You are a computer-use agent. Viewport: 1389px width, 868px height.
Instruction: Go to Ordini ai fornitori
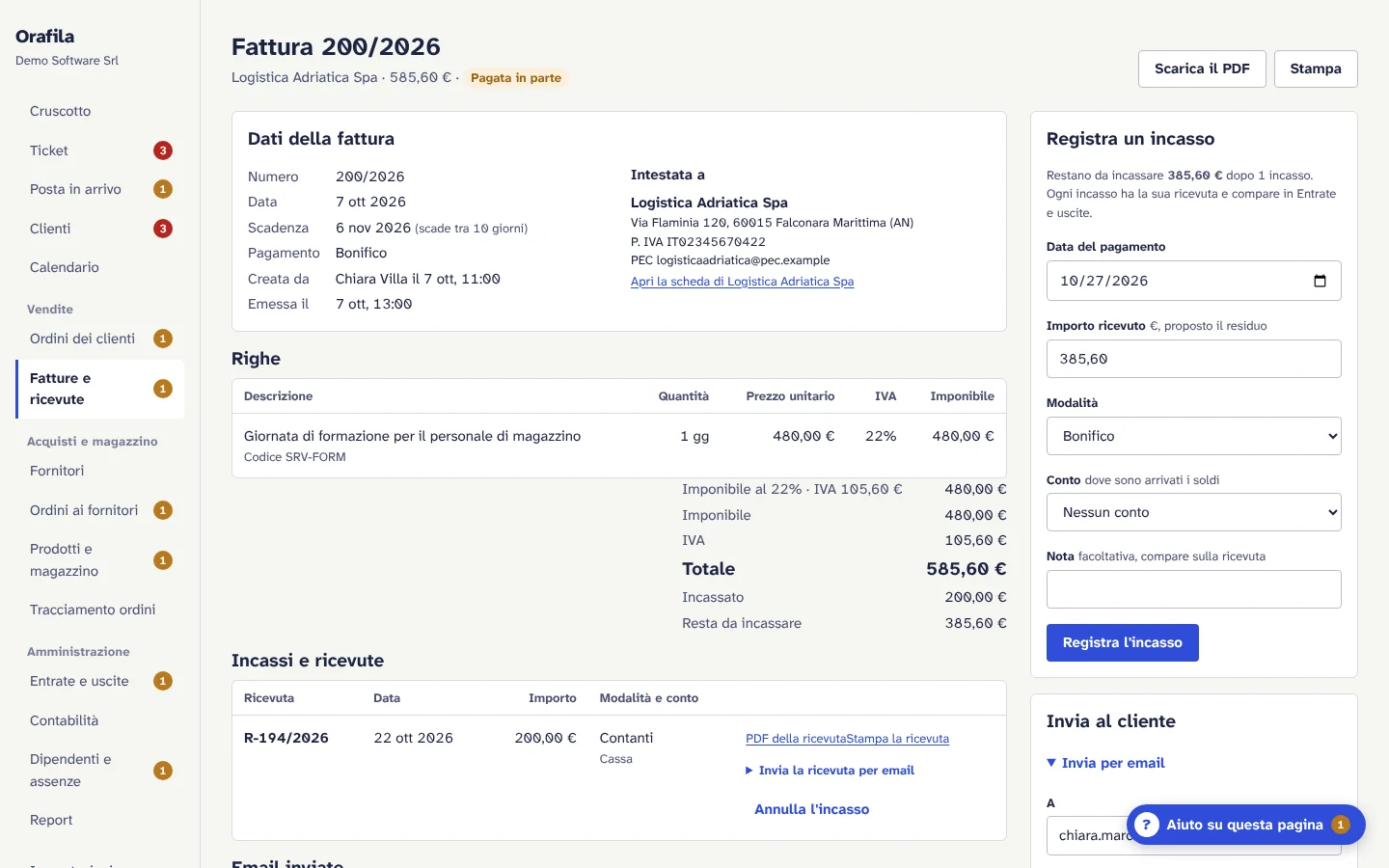(99, 510)
